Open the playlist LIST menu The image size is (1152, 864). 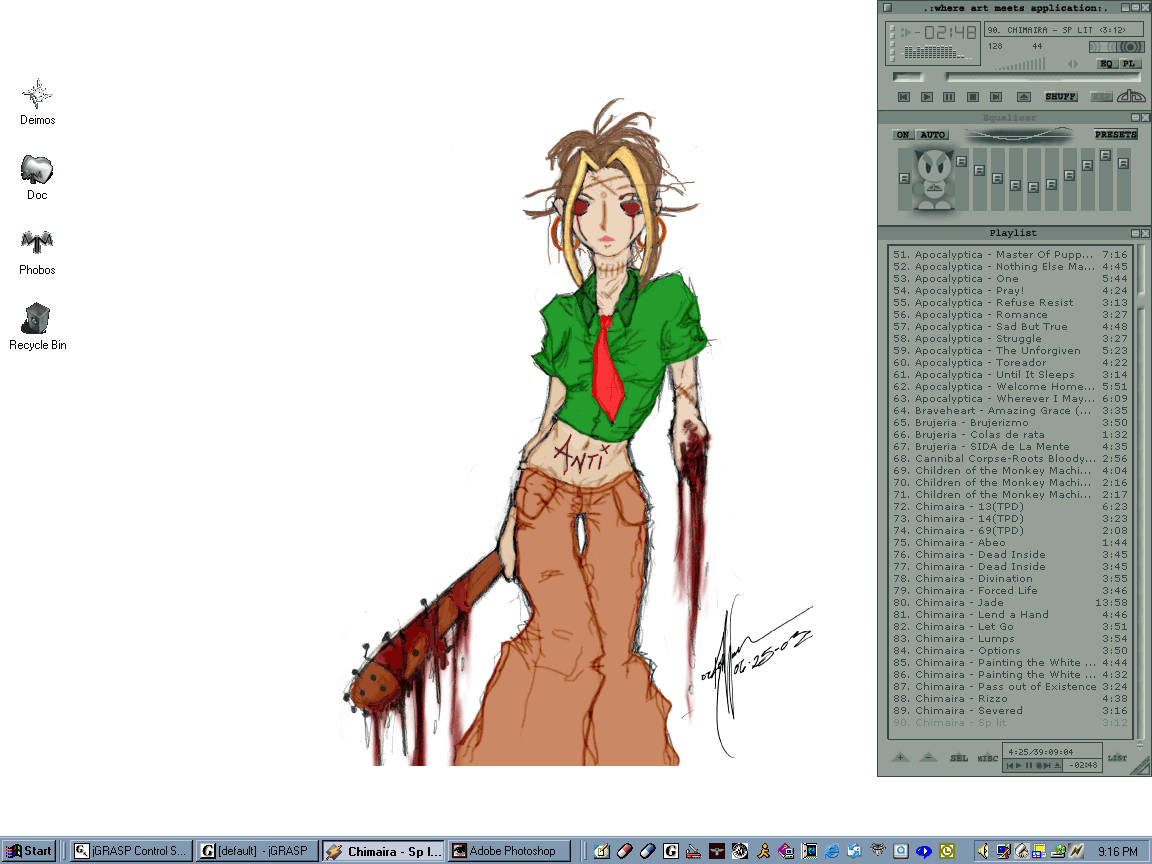[1117, 757]
